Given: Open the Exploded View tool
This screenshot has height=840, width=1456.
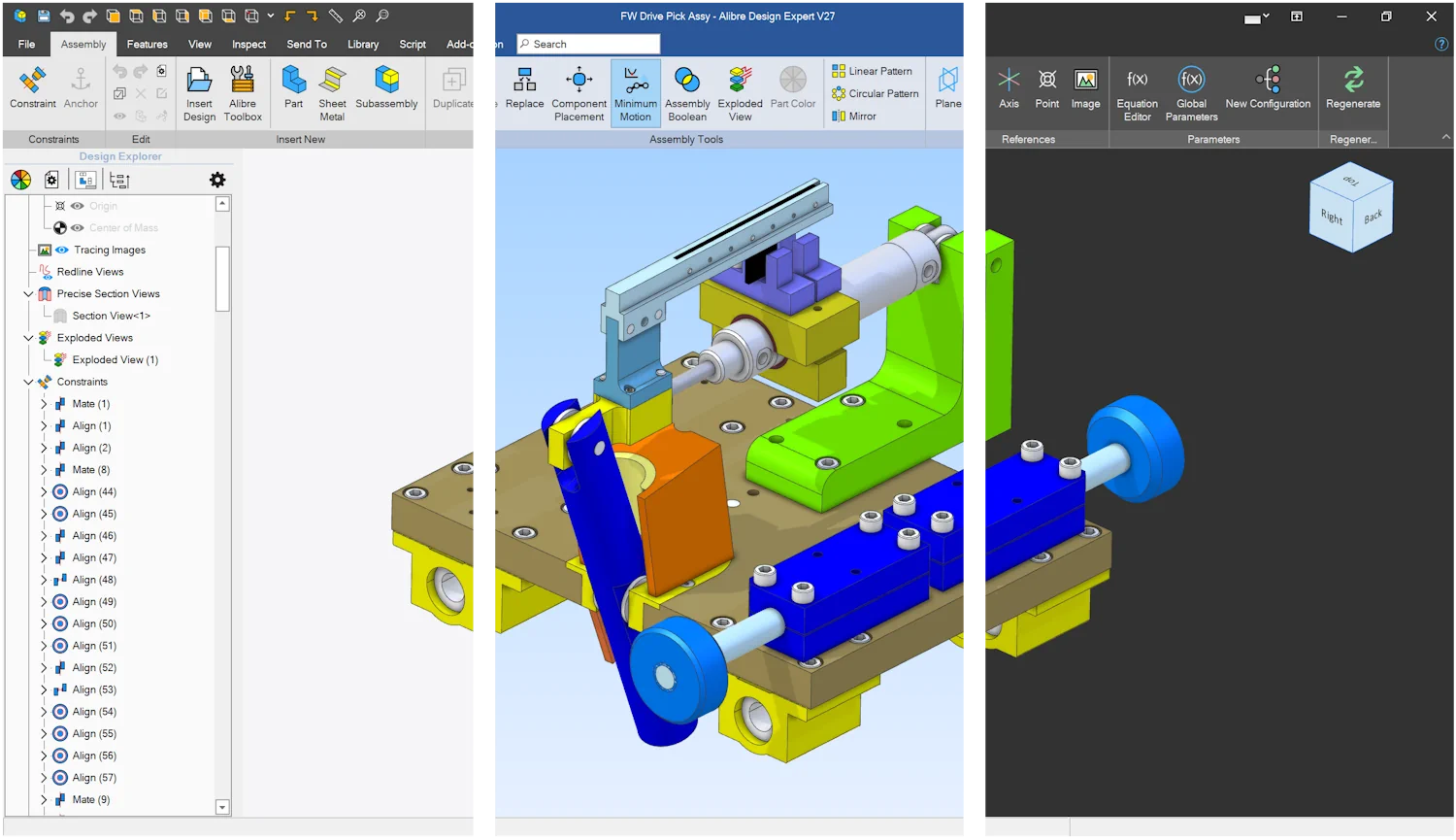Looking at the screenshot, I should [x=740, y=92].
